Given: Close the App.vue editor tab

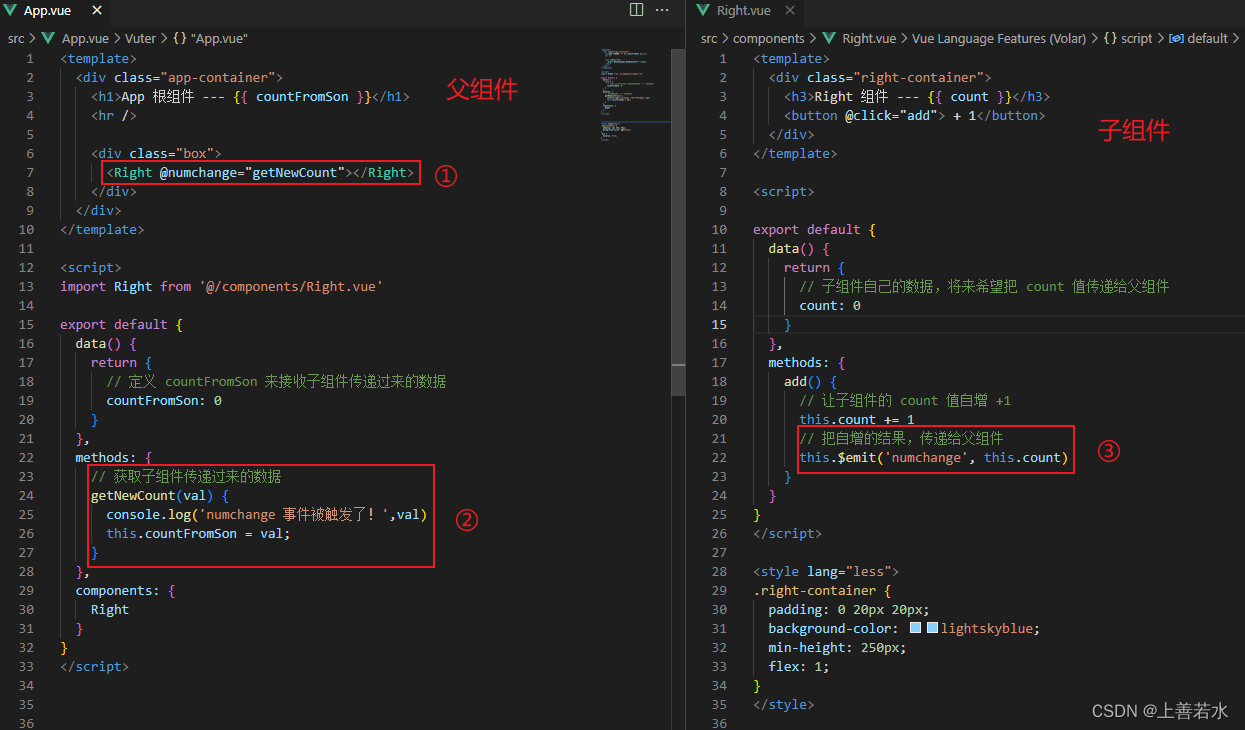Looking at the screenshot, I should coord(97,10).
